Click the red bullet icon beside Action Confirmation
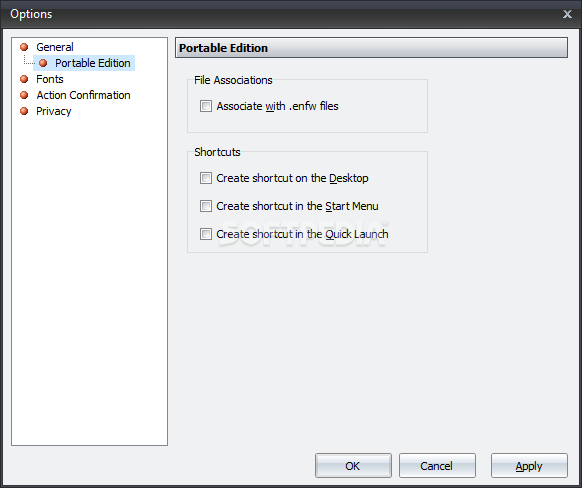 [24, 95]
